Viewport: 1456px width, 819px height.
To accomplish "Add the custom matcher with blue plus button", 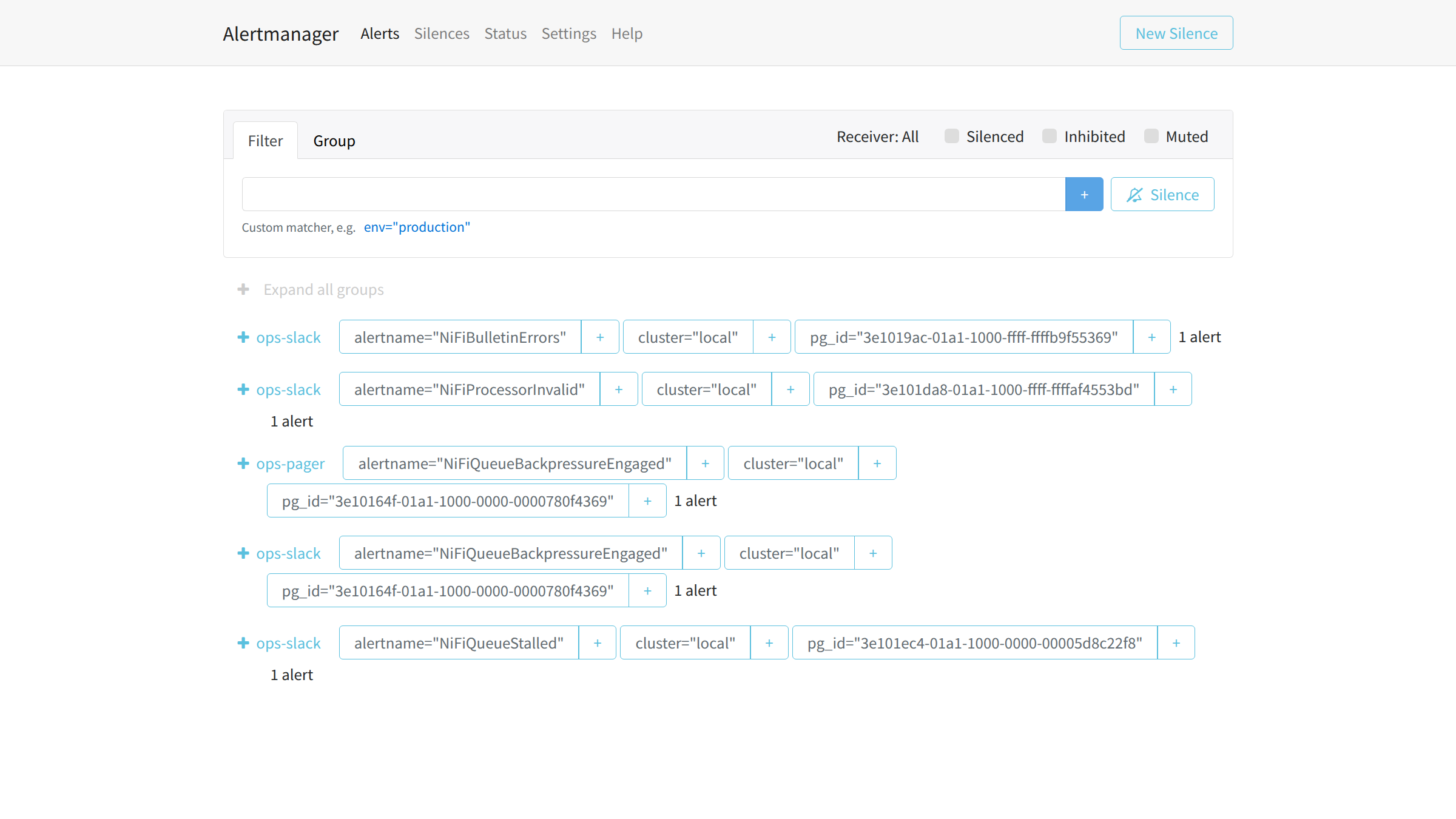I will (1084, 194).
